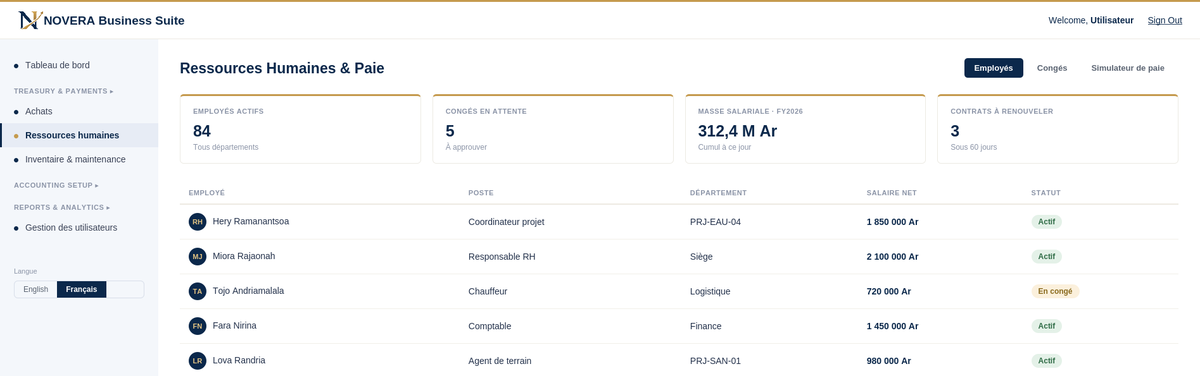The image size is (1200, 376).
Task: Click department PRJ-EAU-04
Action: (x=715, y=222)
